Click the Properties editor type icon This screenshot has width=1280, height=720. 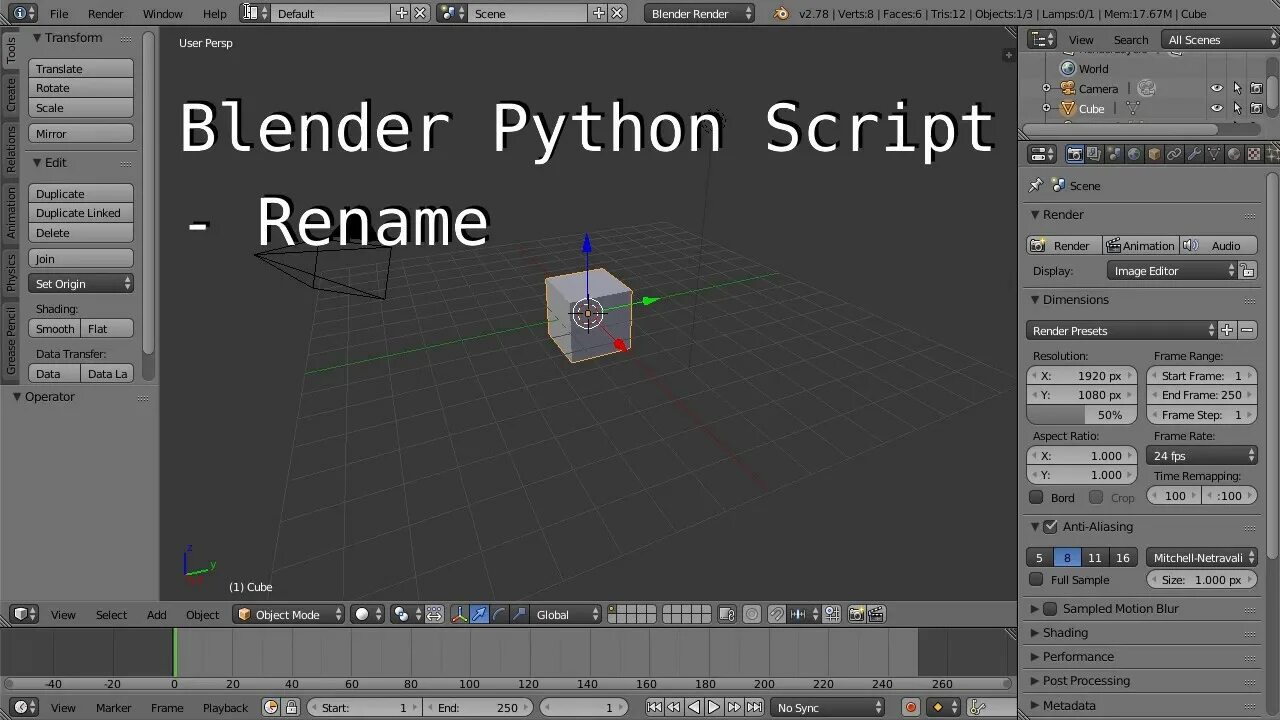pyautogui.click(x=1042, y=154)
